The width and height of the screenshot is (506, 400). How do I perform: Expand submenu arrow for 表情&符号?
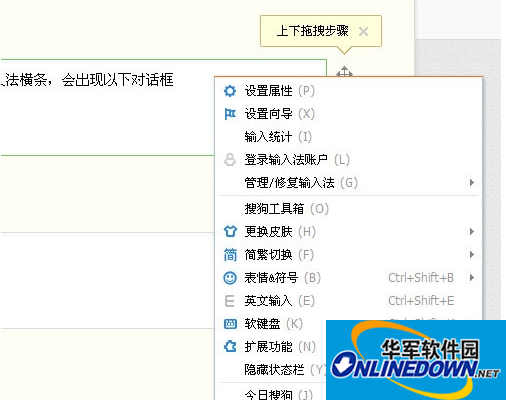tap(472, 278)
